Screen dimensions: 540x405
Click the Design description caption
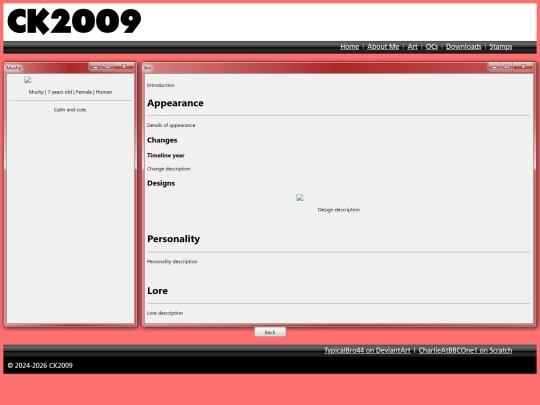(339, 210)
